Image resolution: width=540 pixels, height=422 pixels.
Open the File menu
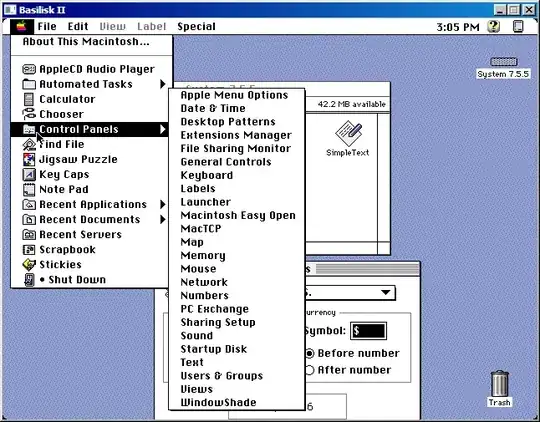click(47, 27)
